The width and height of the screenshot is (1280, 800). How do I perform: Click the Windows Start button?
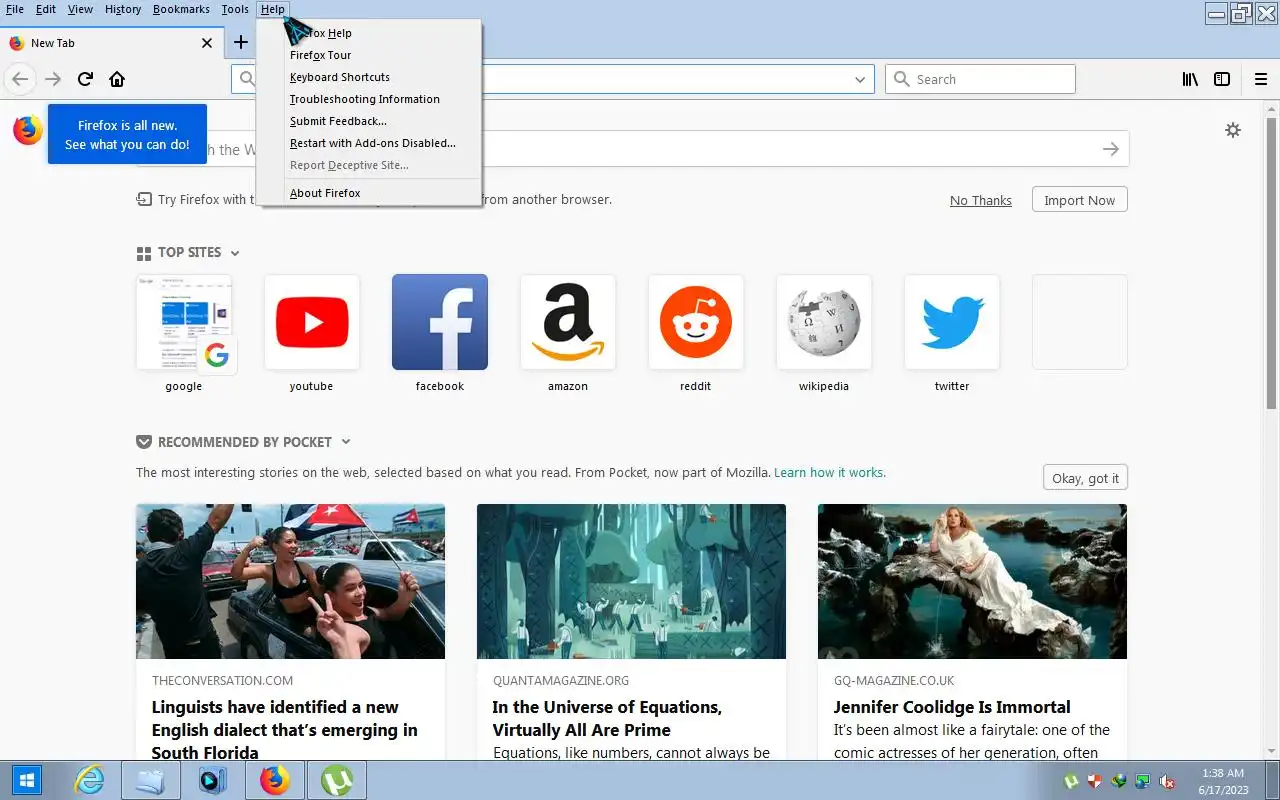(27, 780)
